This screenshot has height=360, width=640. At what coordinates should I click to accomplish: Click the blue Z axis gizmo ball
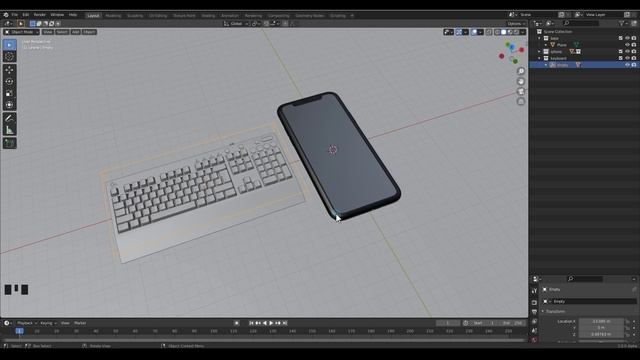(x=511, y=47)
